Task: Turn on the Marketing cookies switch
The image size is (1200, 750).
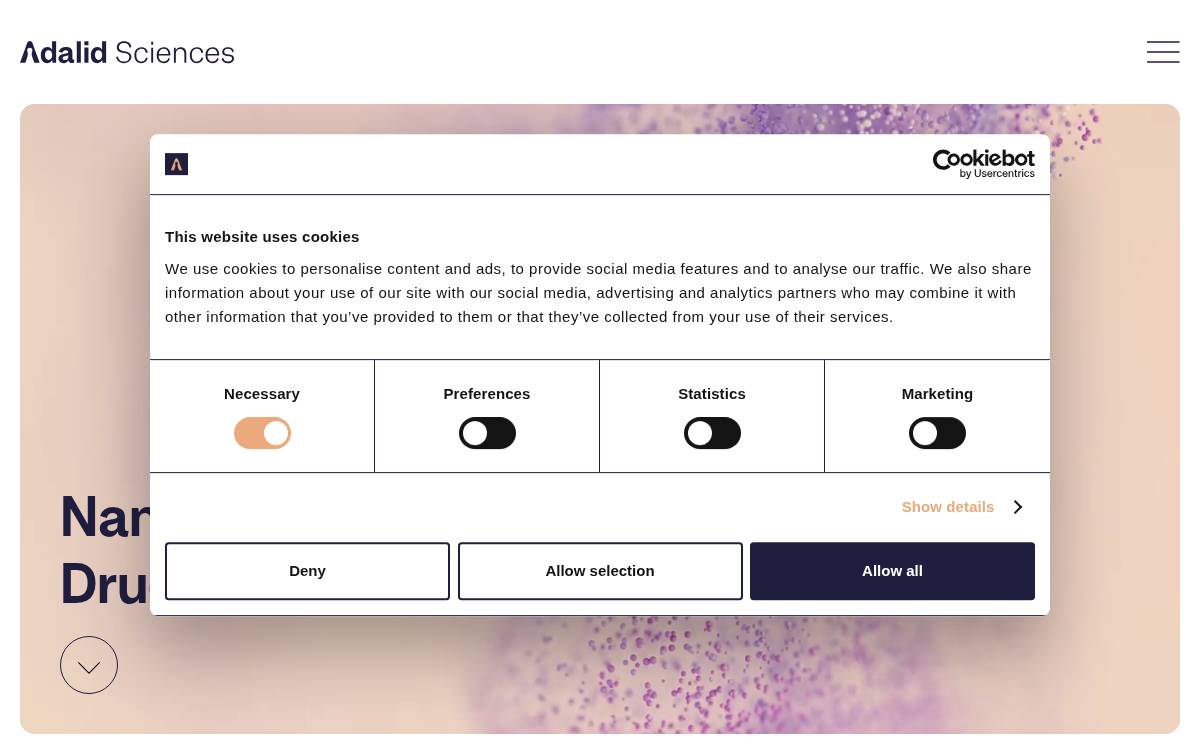Action: pyautogui.click(x=937, y=433)
